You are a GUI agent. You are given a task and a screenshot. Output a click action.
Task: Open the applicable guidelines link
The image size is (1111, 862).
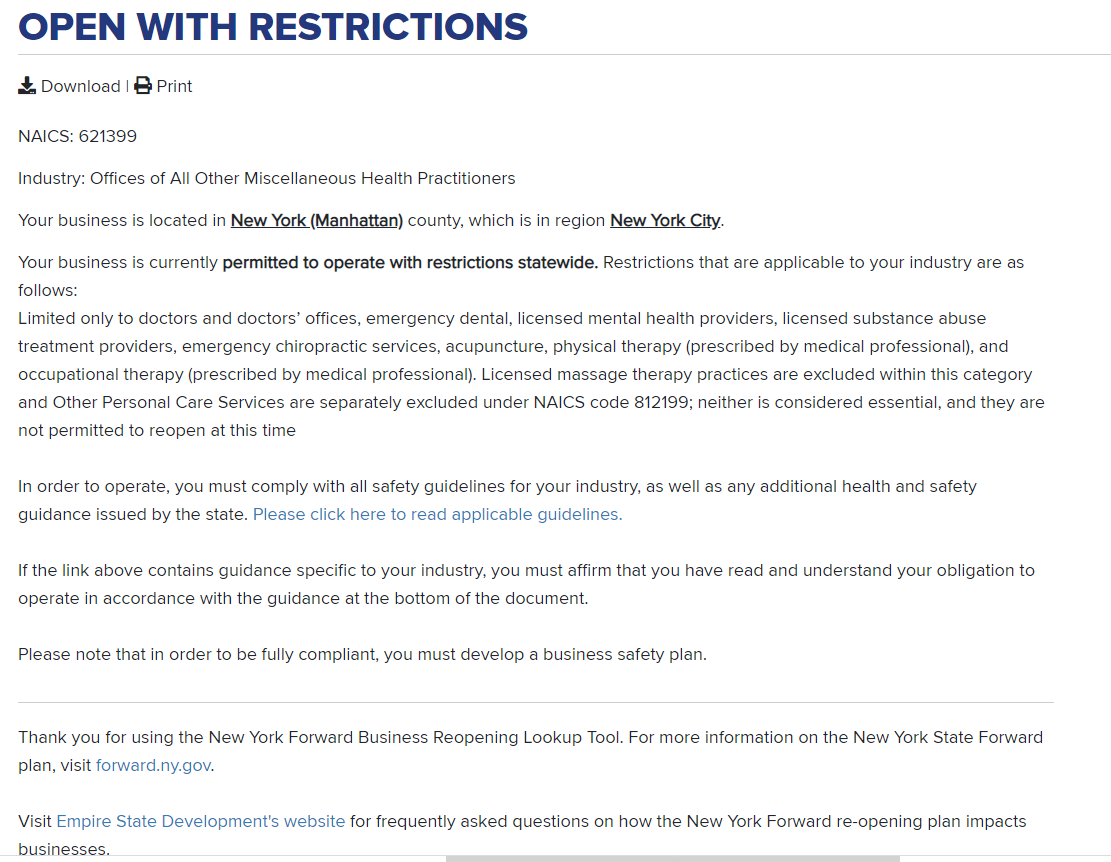click(x=437, y=514)
